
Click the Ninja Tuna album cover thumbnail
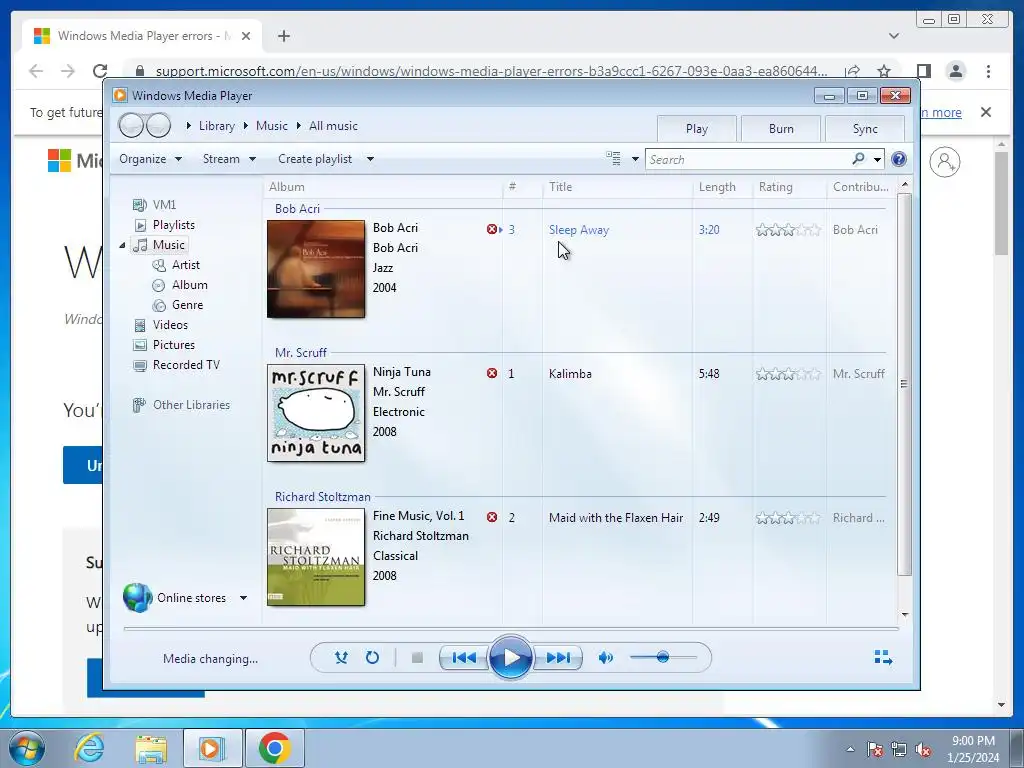[x=316, y=413]
